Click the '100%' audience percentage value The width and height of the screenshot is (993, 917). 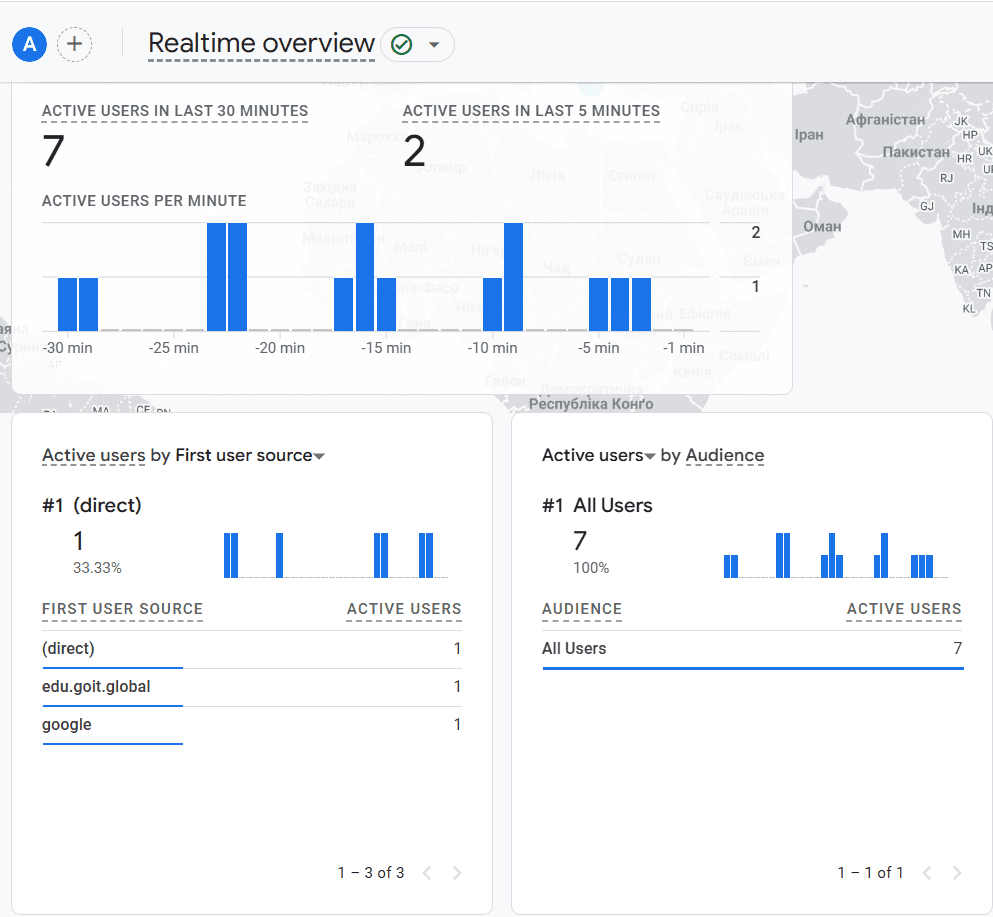[x=591, y=568]
